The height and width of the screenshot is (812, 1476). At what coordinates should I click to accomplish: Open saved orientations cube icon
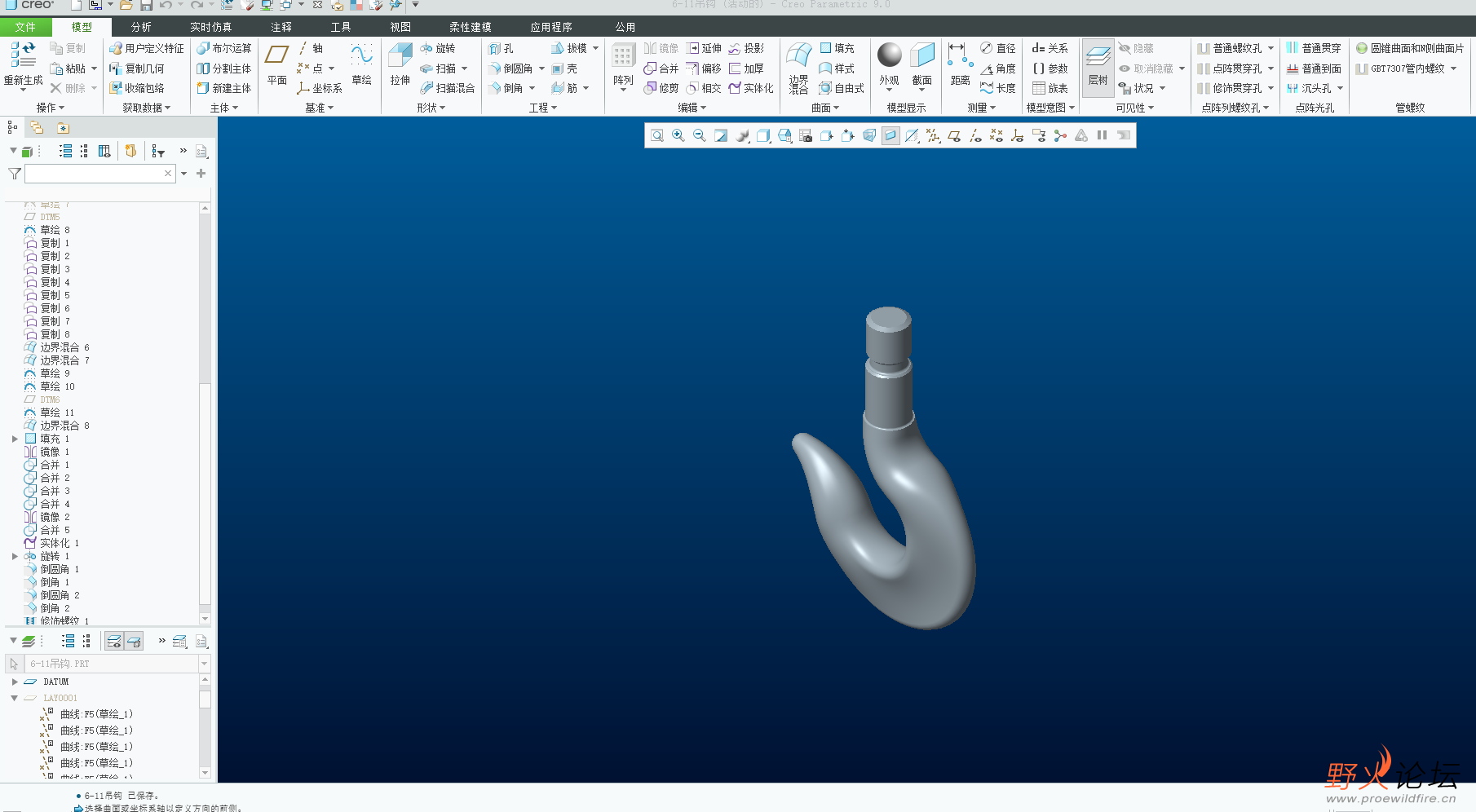tap(784, 135)
